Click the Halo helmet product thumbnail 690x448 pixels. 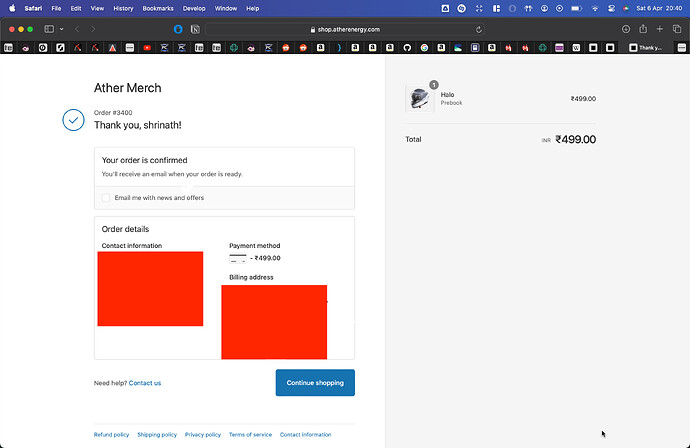(419, 98)
